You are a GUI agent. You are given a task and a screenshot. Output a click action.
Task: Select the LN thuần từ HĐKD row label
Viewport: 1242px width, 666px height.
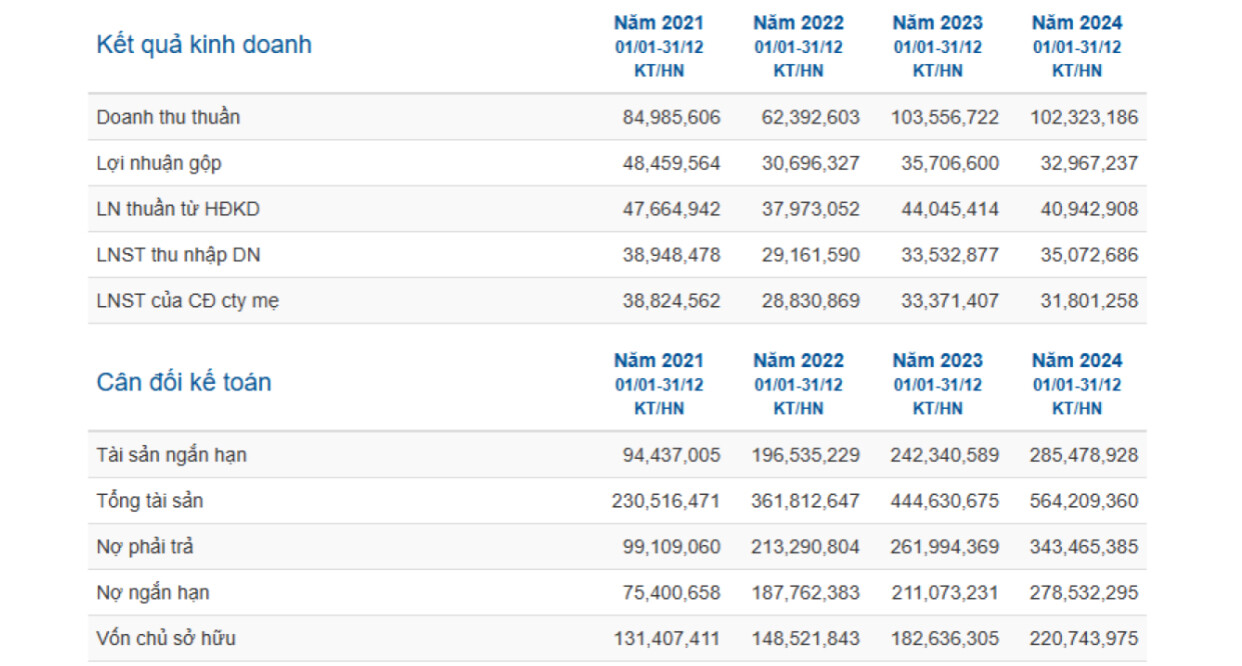click(178, 209)
